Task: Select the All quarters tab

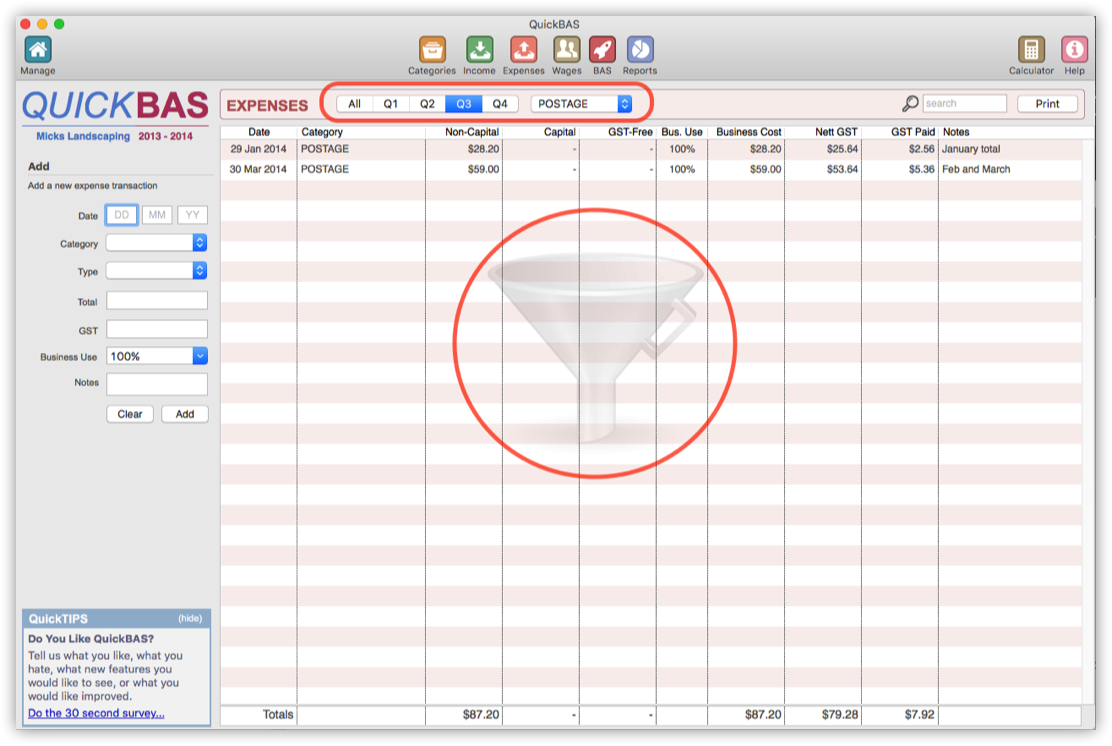Action: pyautogui.click(x=355, y=103)
